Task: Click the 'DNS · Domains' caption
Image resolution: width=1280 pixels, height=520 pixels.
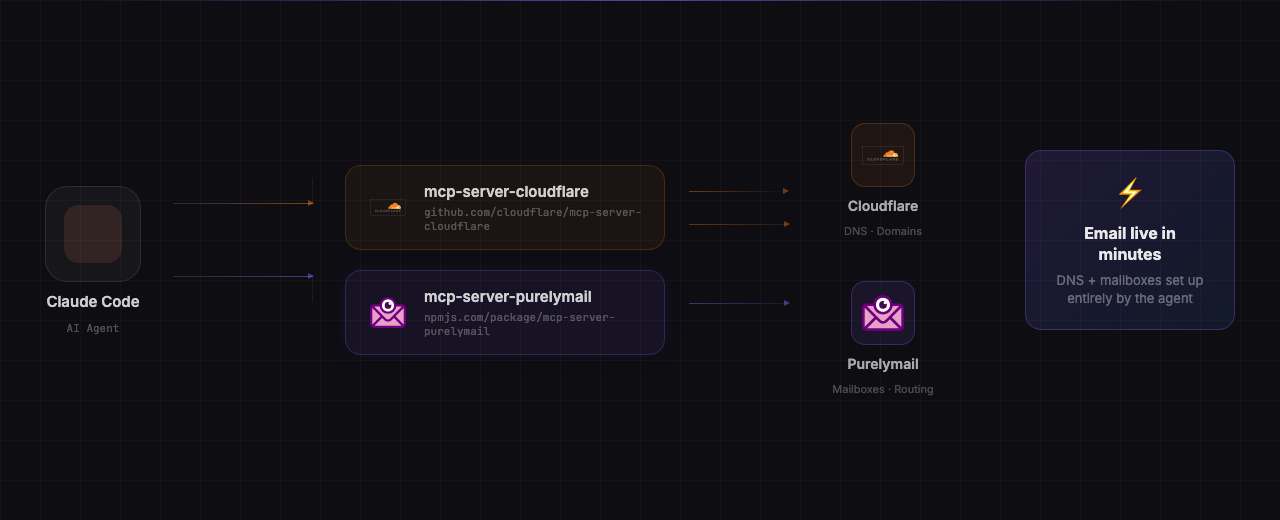Action: [x=883, y=231]
